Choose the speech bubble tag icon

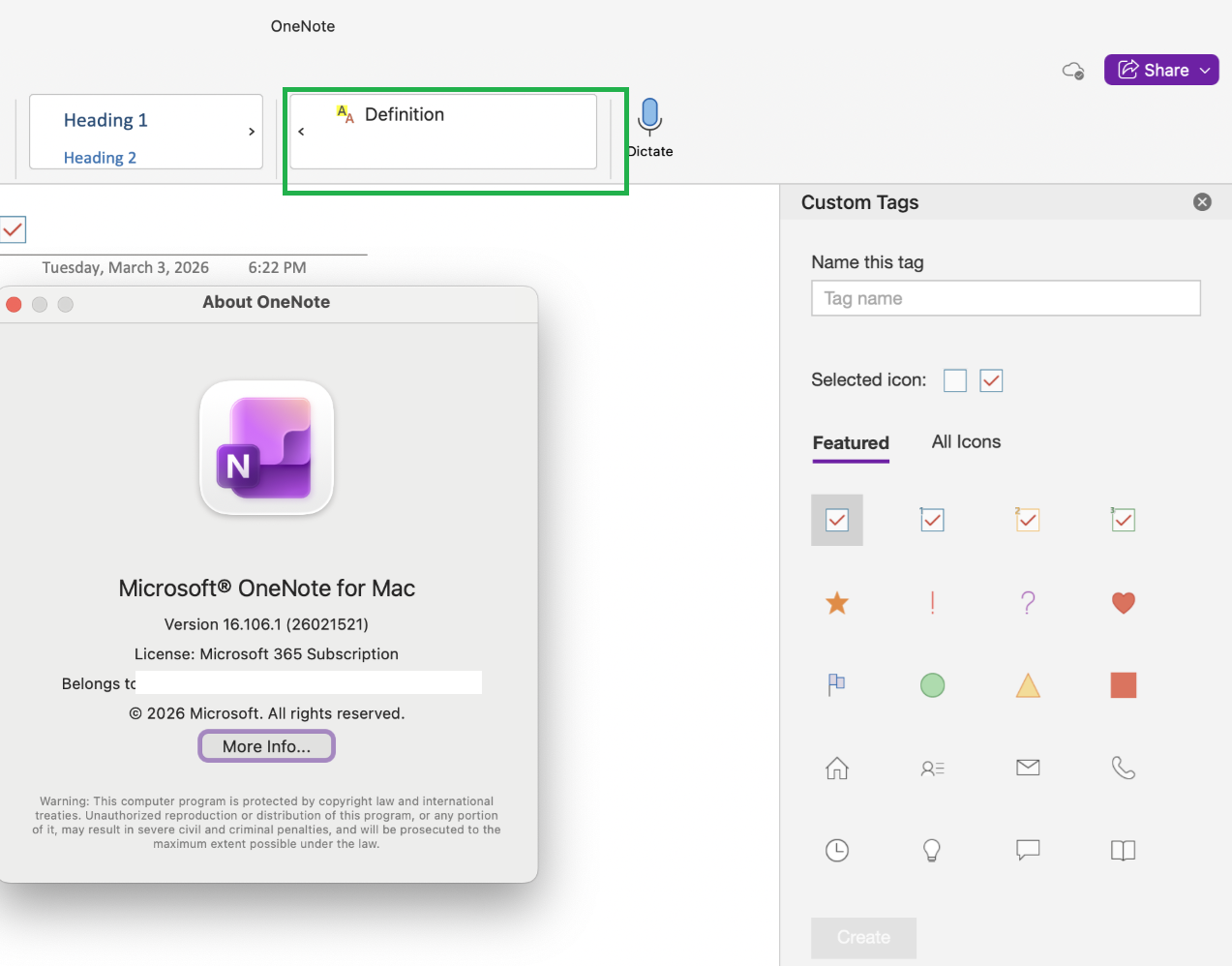[x=1028, y=850]
